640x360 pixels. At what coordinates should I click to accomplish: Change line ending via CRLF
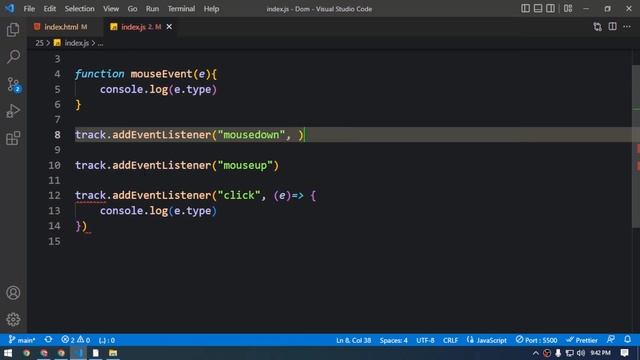point(450,340)
